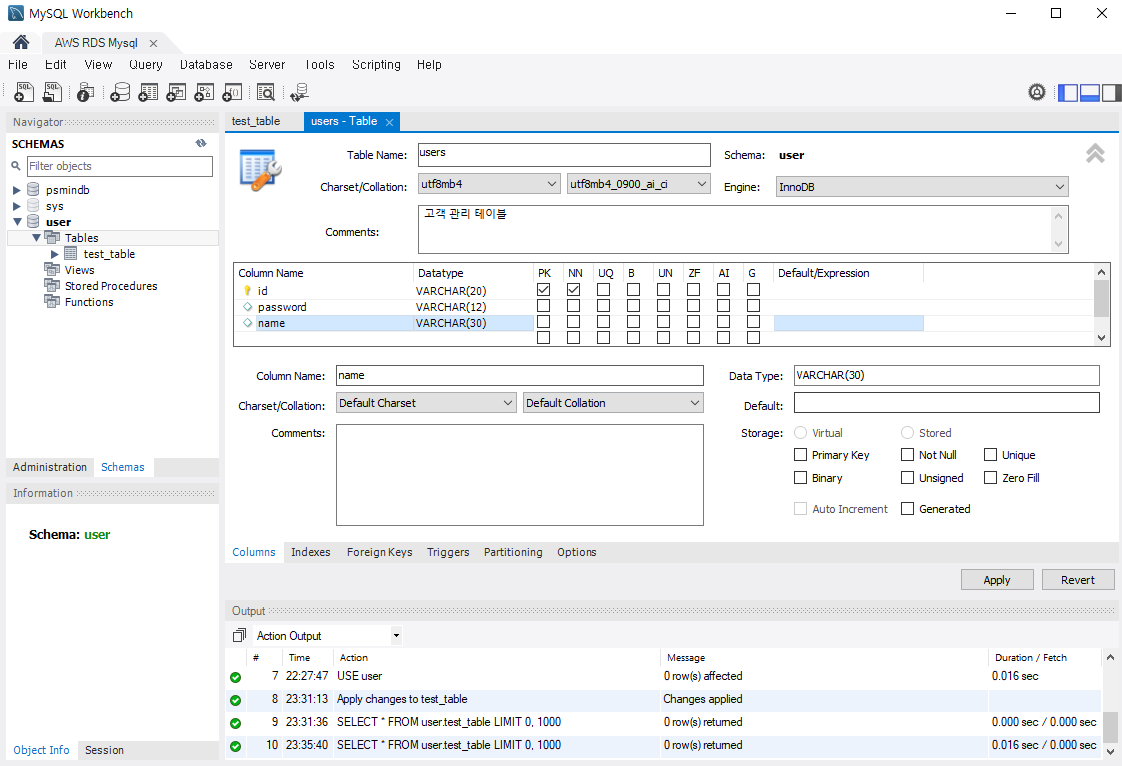
Task: Reconnect to DBMS toolbar icon
Action: [299, 92]
